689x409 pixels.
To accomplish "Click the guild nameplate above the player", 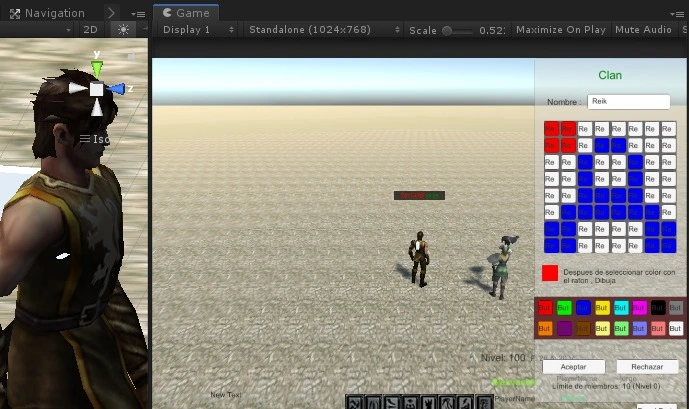I will 419,195.
